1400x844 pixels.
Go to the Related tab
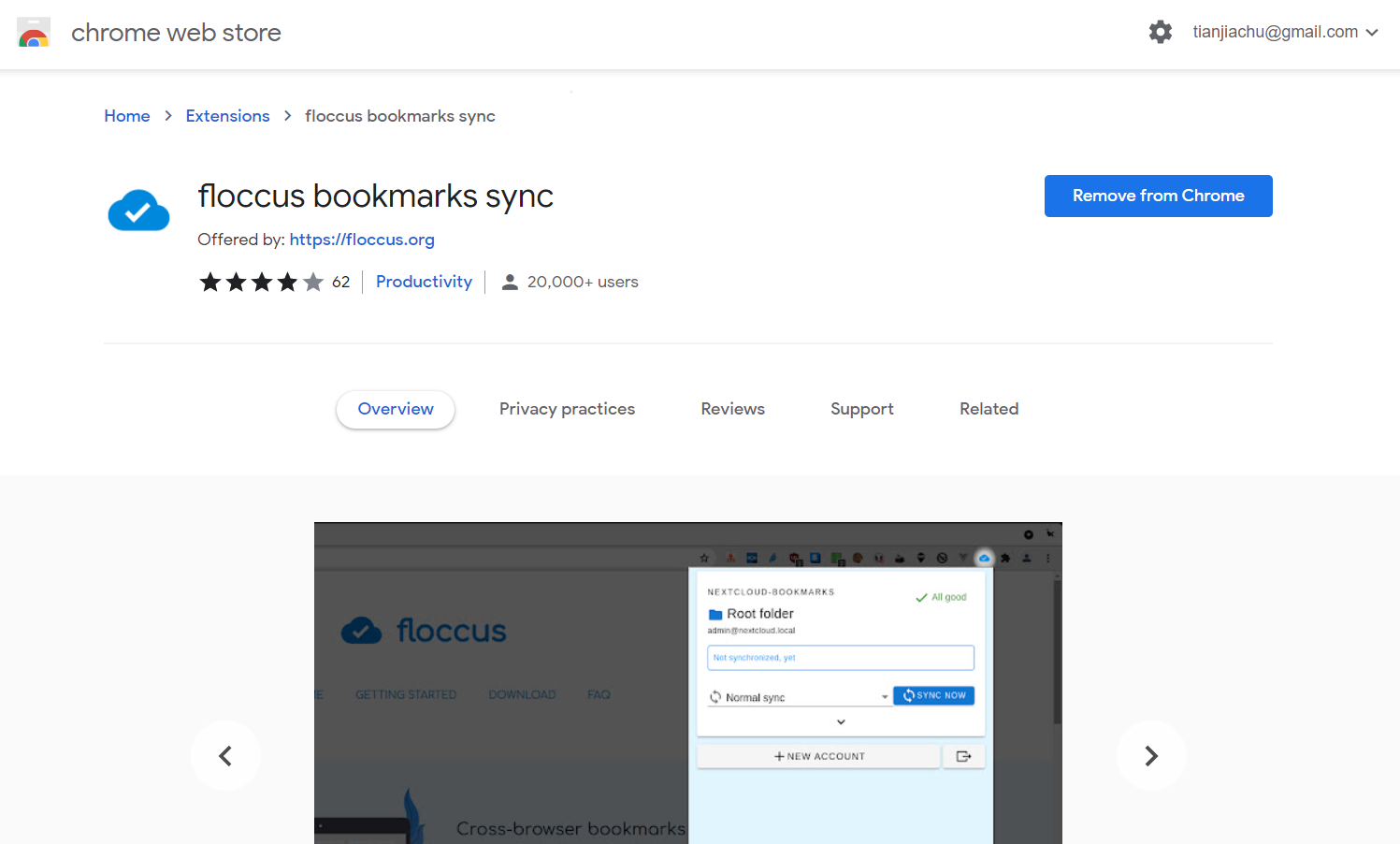tap(989, 409)
